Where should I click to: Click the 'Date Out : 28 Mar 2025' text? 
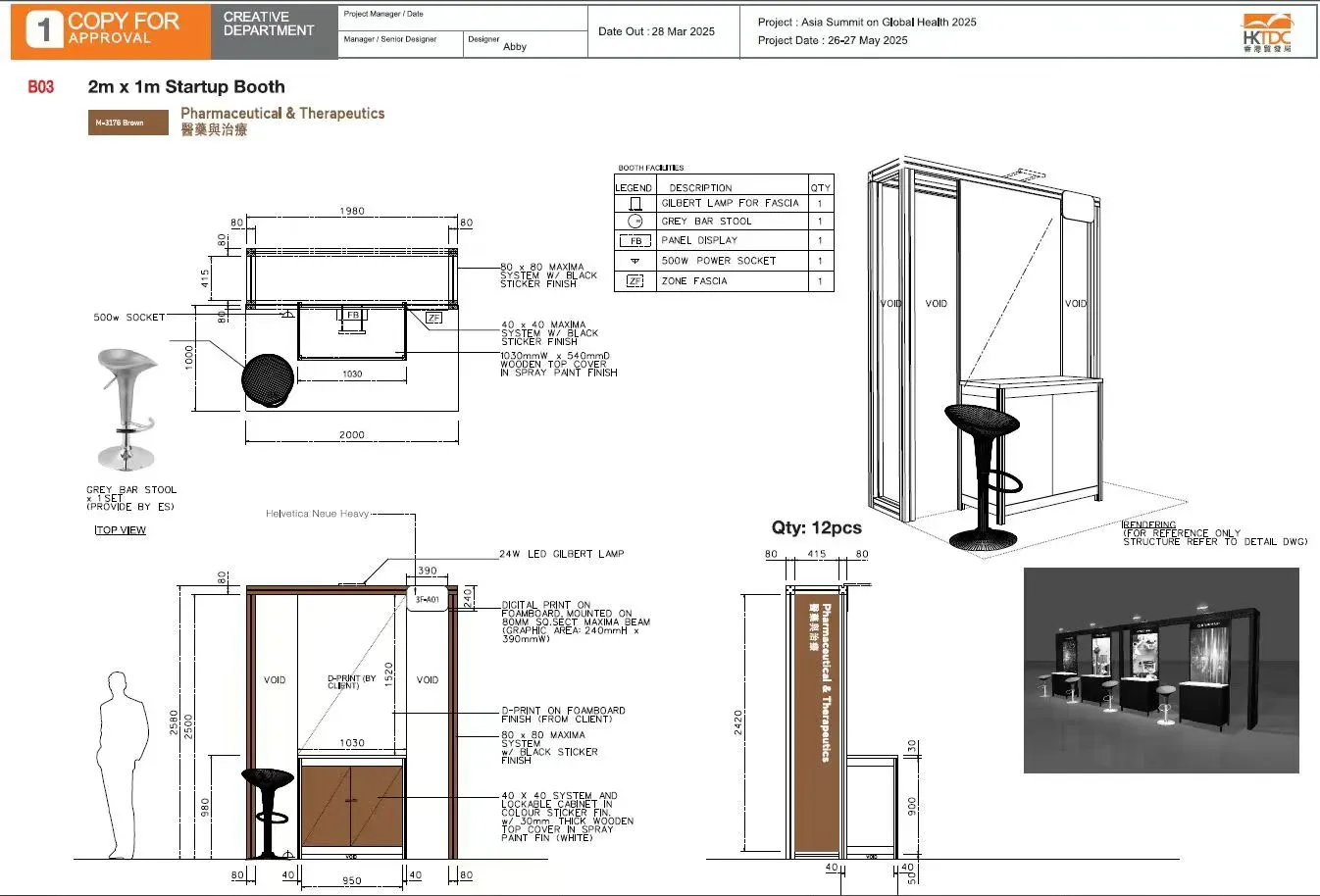tap(656, 31)
